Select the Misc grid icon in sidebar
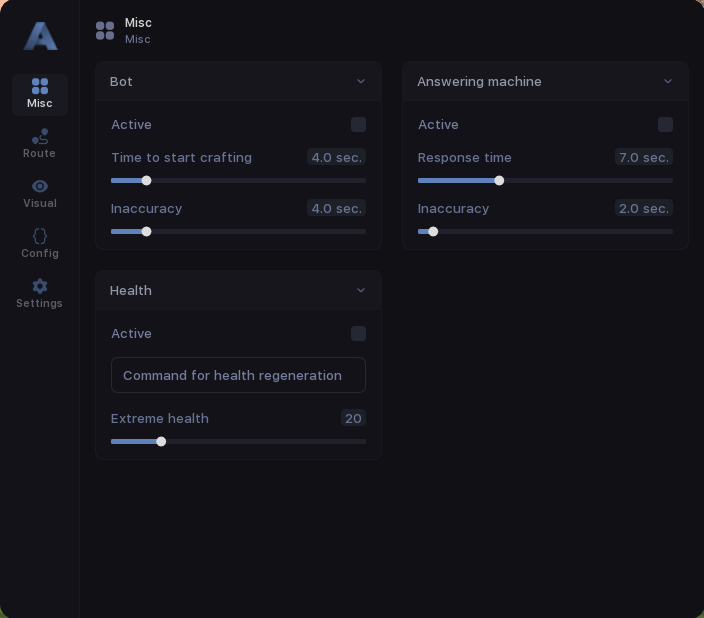This screenshot has width=704, height=618. click(x=40, y=87)
